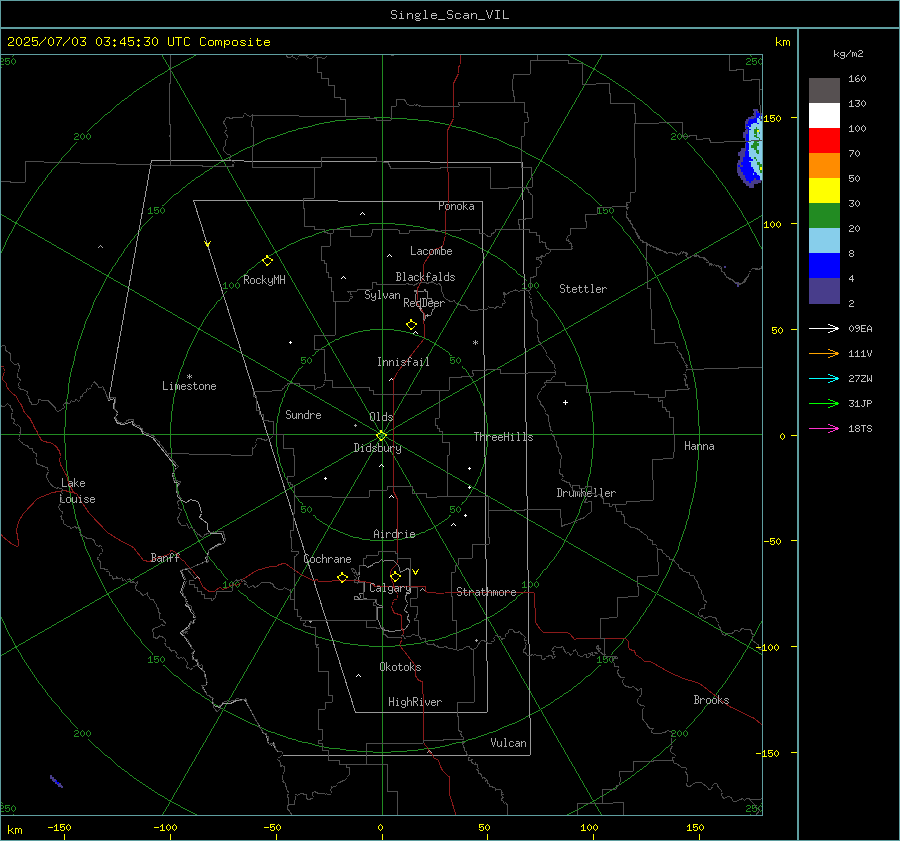Image resolution: width=900 pixels, height=841 pixels.
Task: Select the red 70-100 color swatch
Action: pos(824,141)
